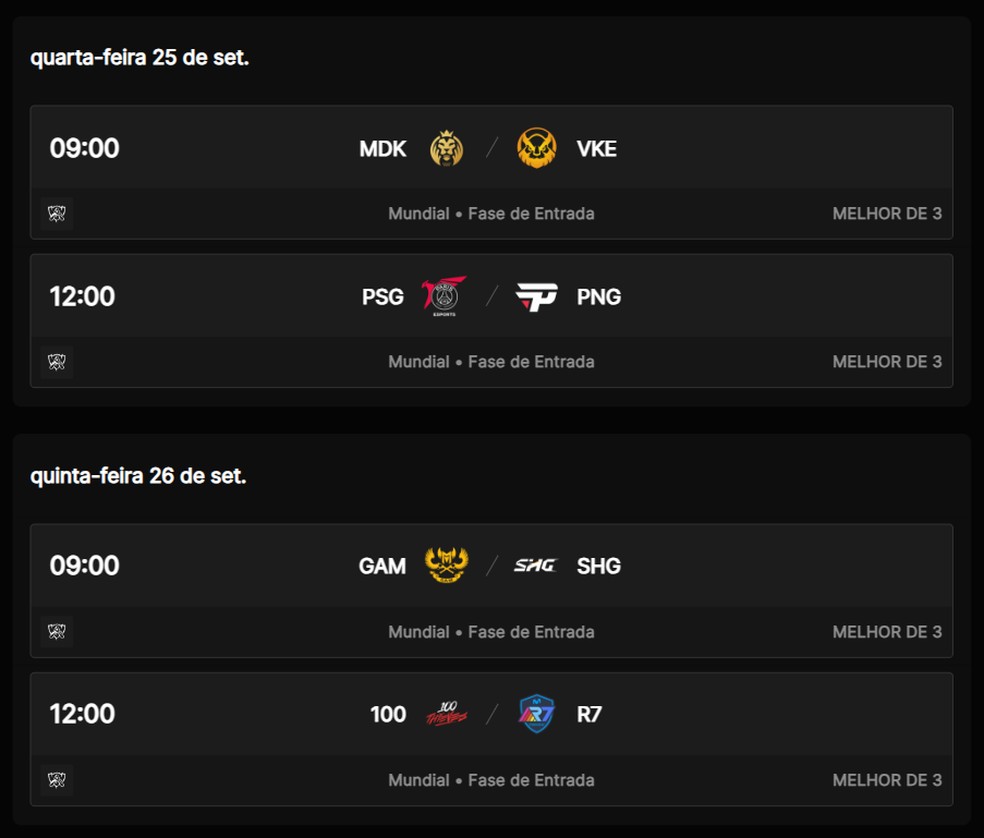Click the GAM Esports gold logo
Image resolution: width=984 pixels, height=838 pixels.
[446, 565]
